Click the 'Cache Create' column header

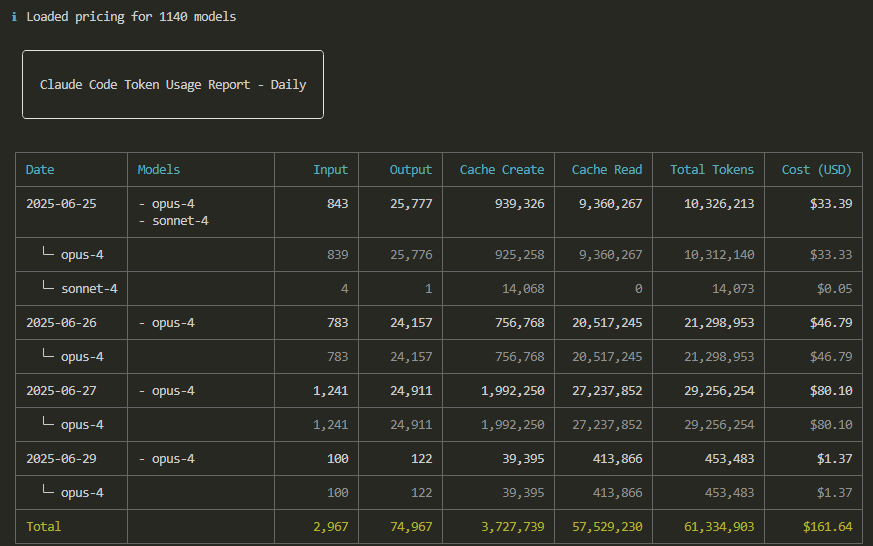[502, 170]
